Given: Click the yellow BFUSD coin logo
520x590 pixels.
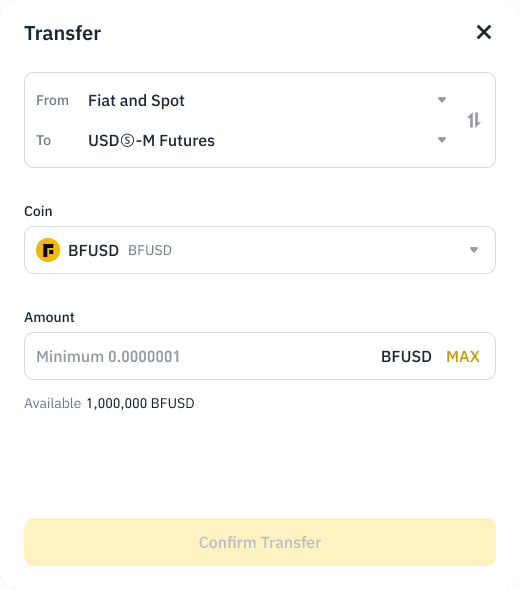Looking at the screenshot, I should [x=48, y=250].
